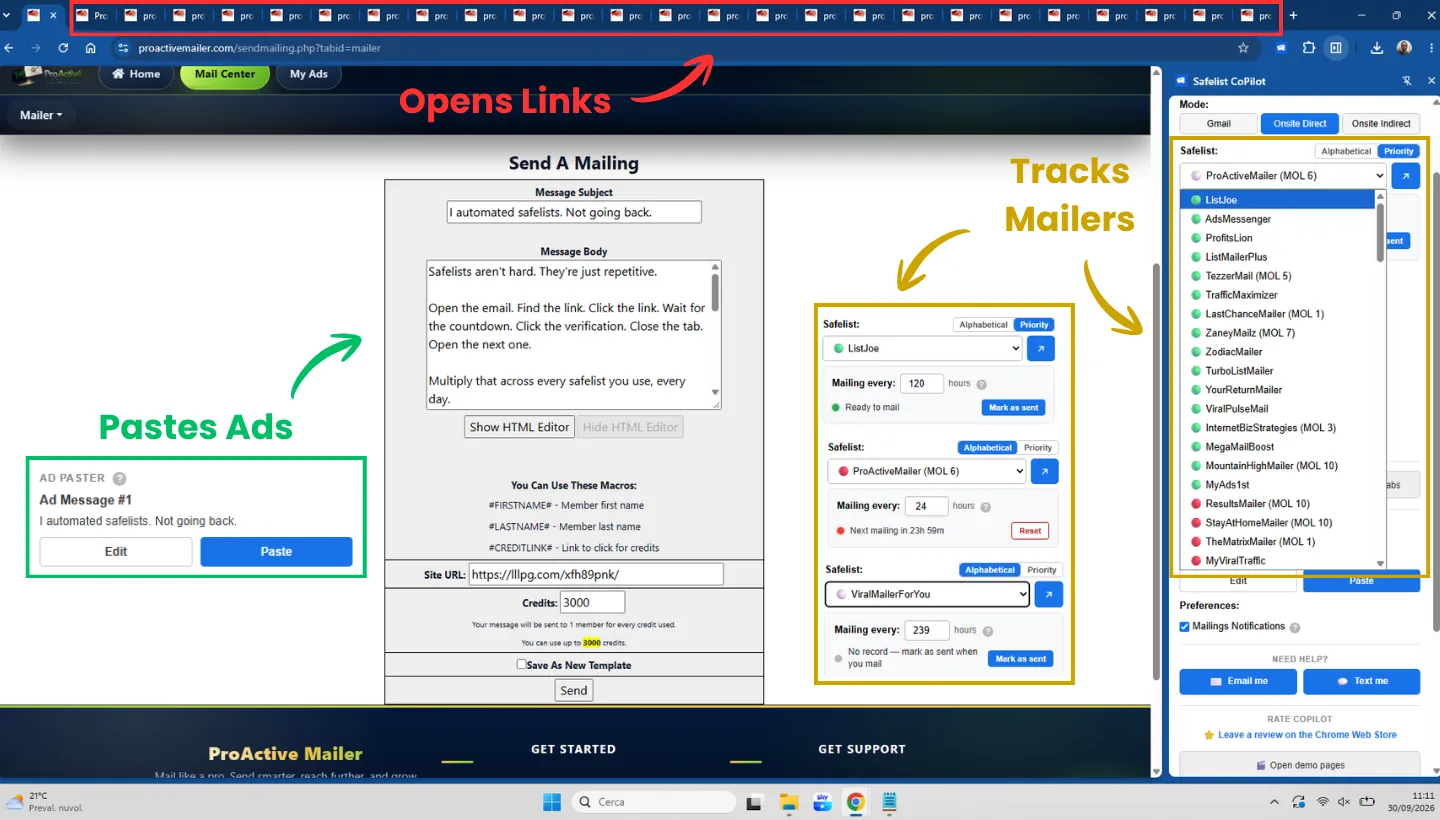Open the Chrome profile avatar
Image resolution: width=1440 pixels, height=820 pixels.
coord(1404,48)
